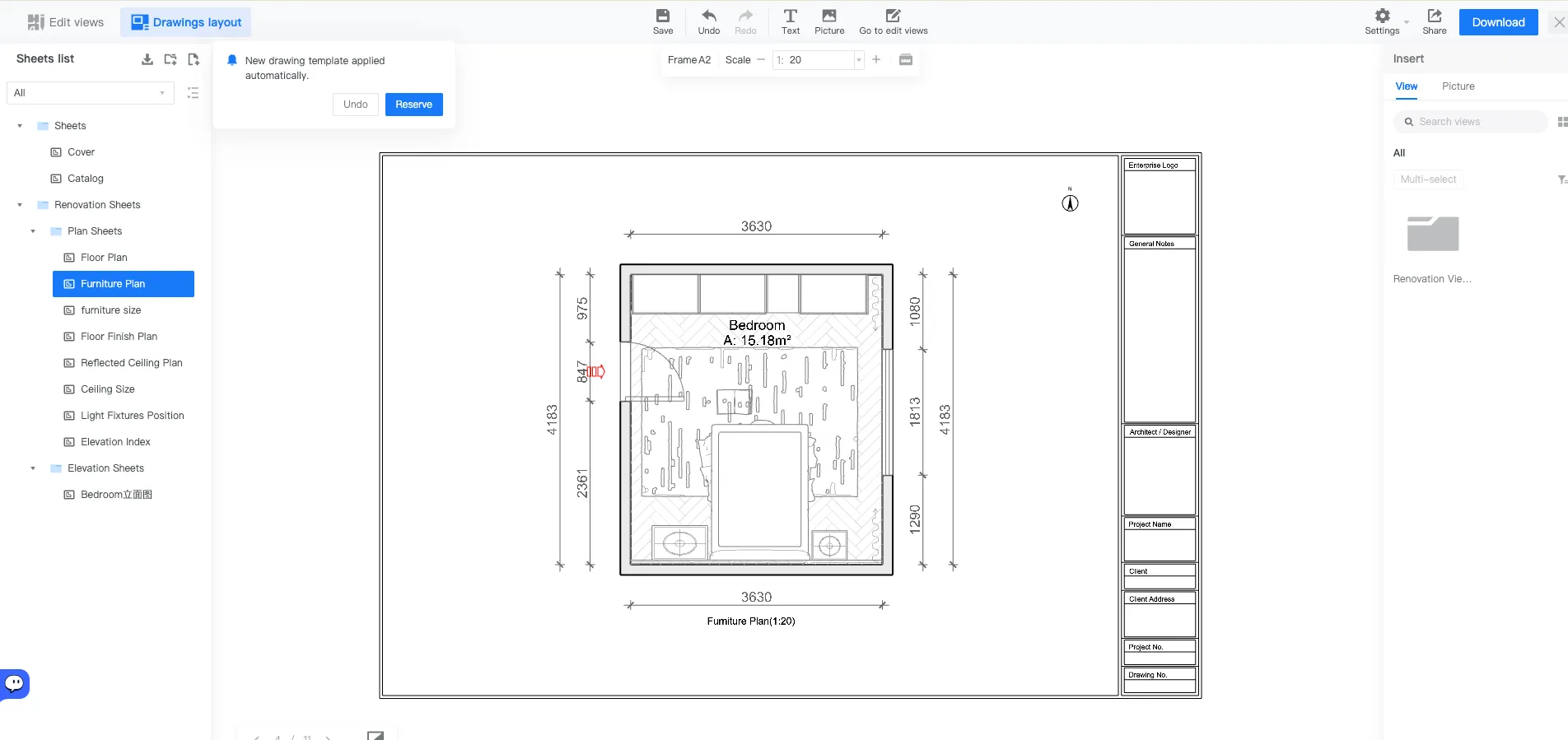Add new sheet in Sheets list

(x=194, y=59)
